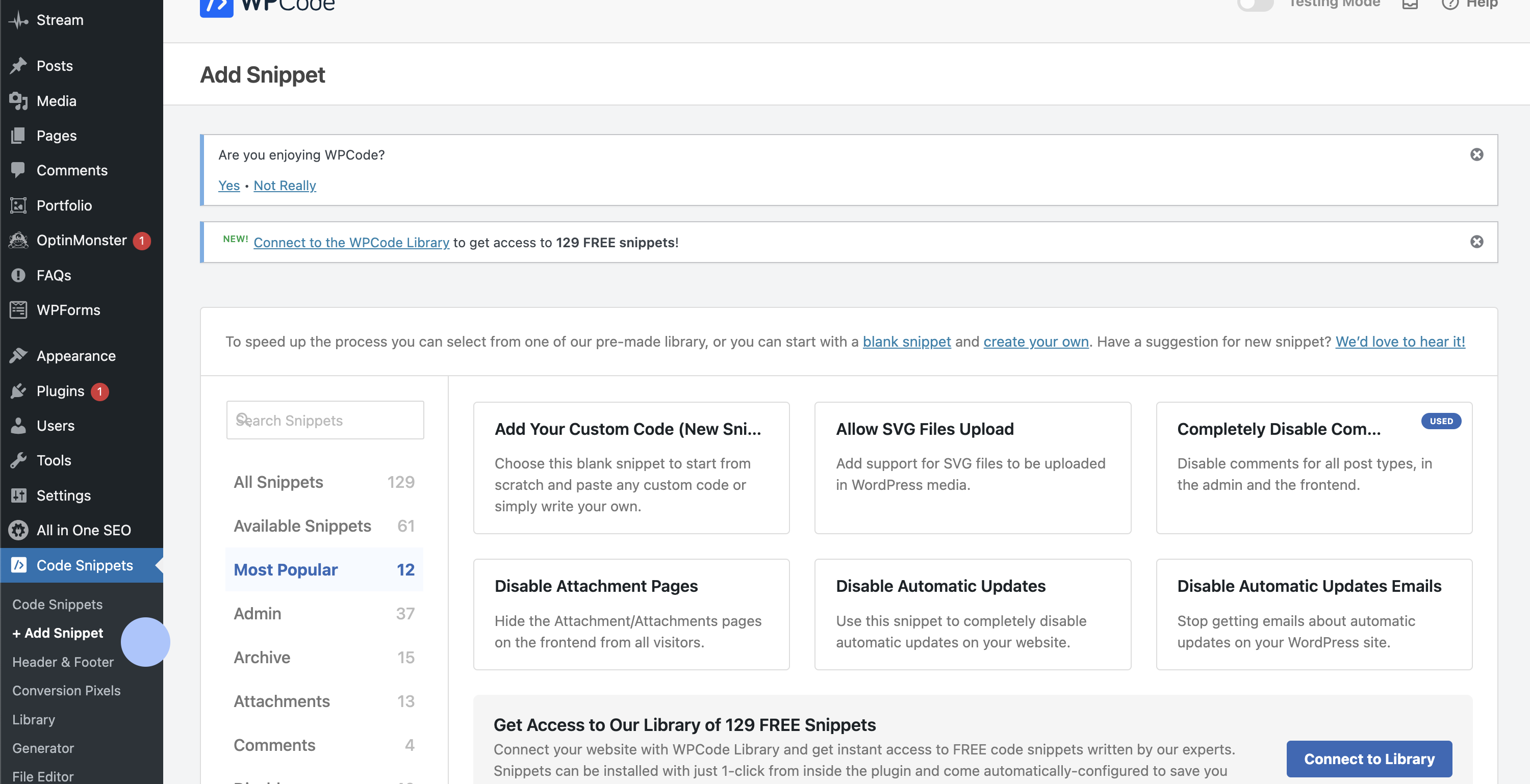Open the 'Connect to the WPCode Library' link

point(351,243)
